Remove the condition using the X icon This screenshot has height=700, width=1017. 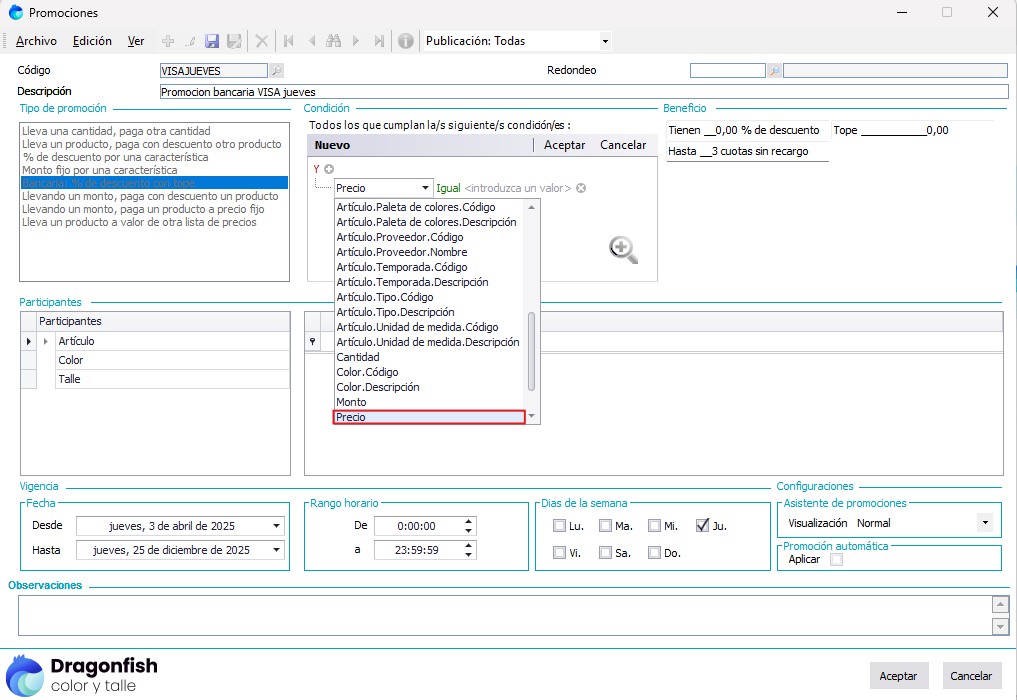(x=581, y=188)
